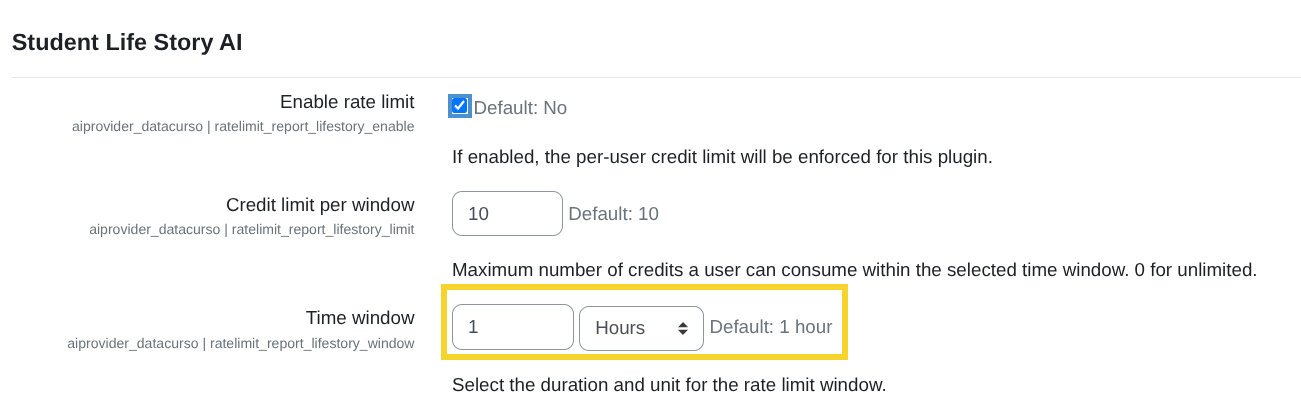Uncheck the Enable rate limit checkbox
Image resolution: width=1301 pixels, height=413 pixels.
click(460, 106)
